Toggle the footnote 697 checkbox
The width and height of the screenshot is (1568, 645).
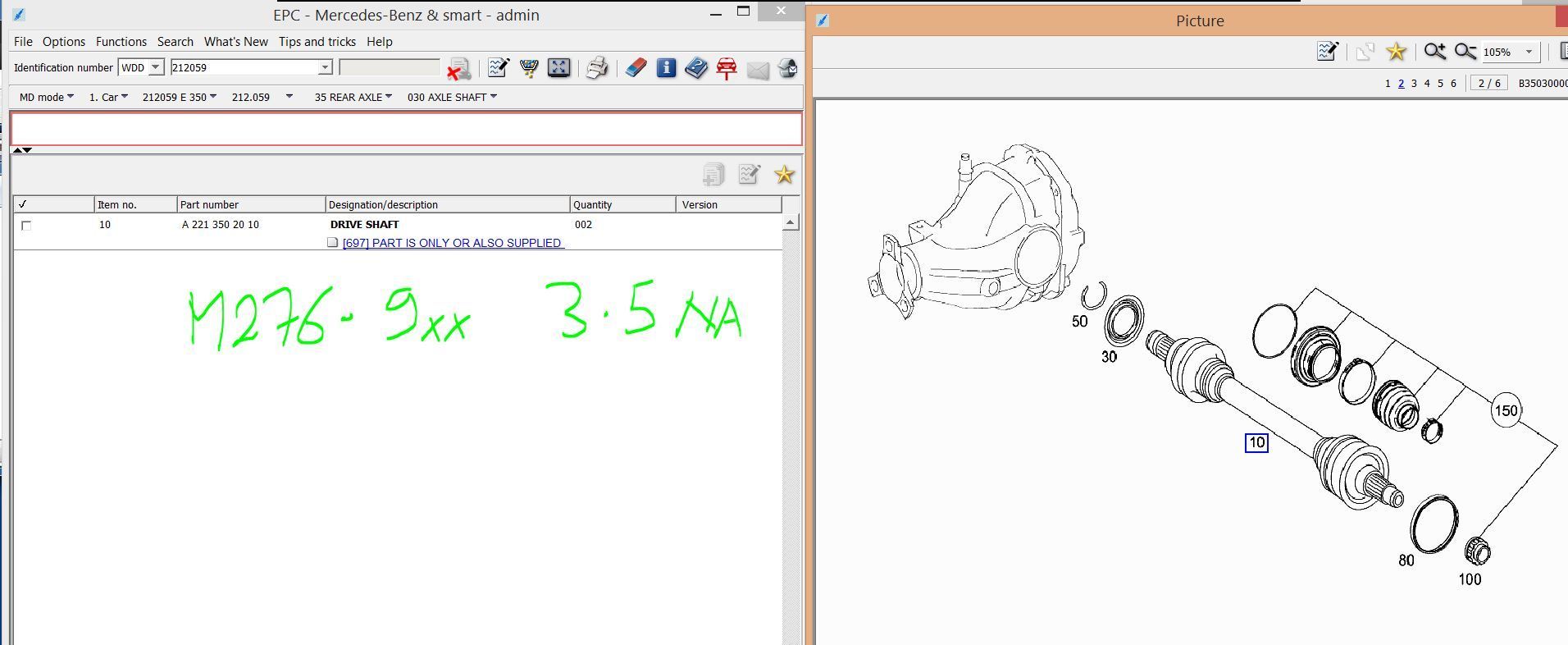(332, 243)
